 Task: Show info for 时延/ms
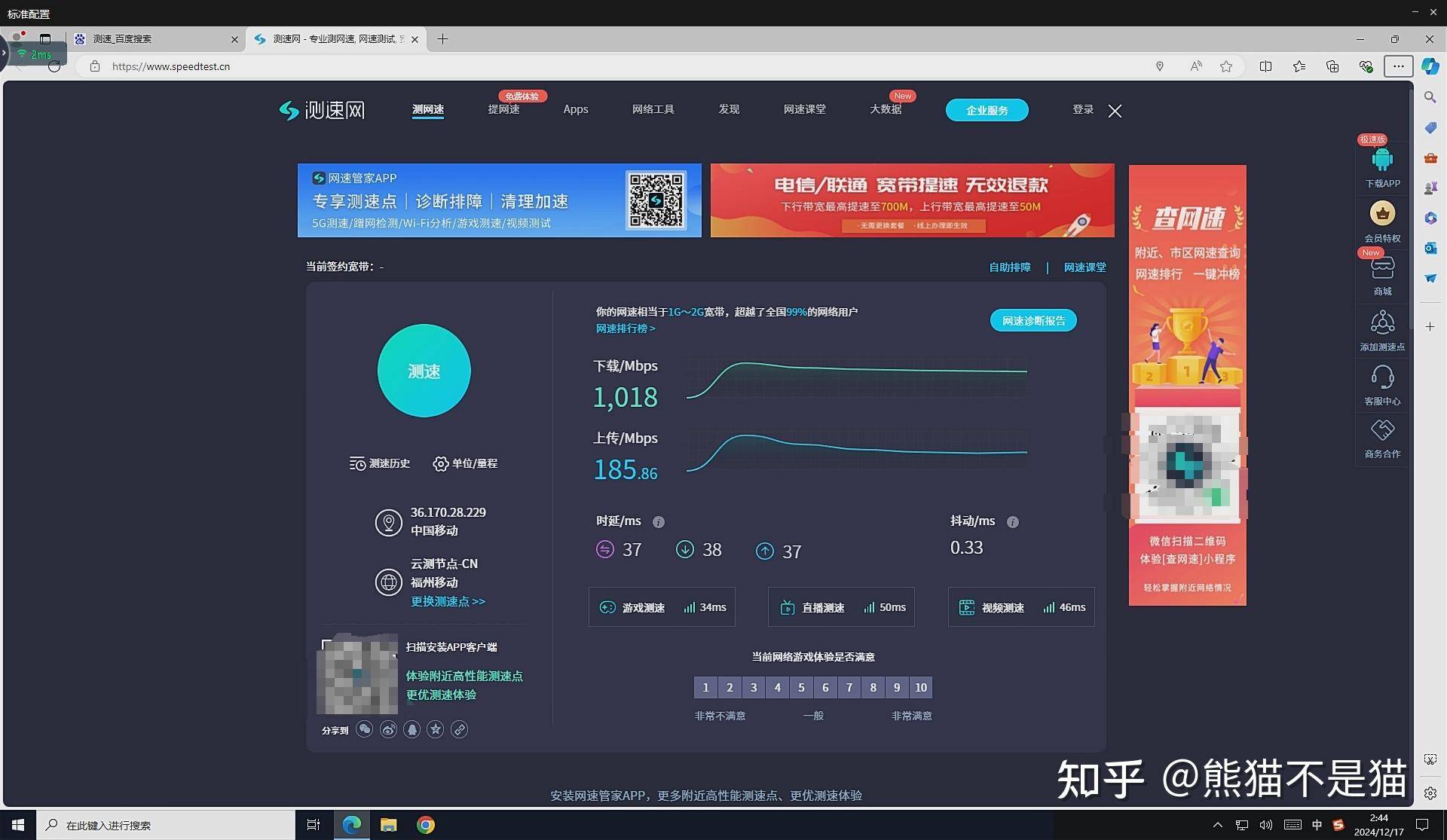[x=659, y=522]
